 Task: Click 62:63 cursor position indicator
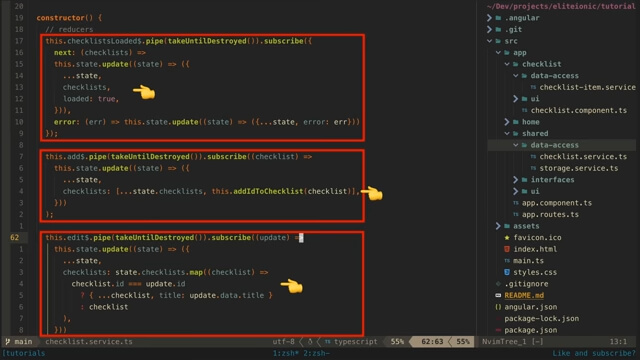tap(432, 342)
